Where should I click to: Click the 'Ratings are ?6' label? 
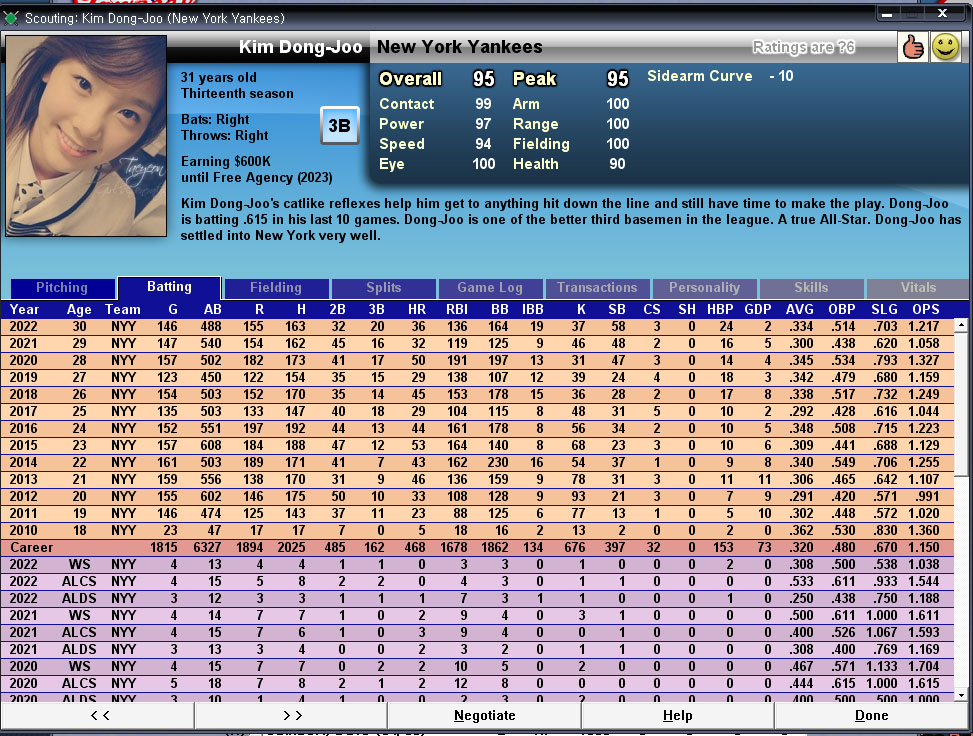(x=804, y=47)
